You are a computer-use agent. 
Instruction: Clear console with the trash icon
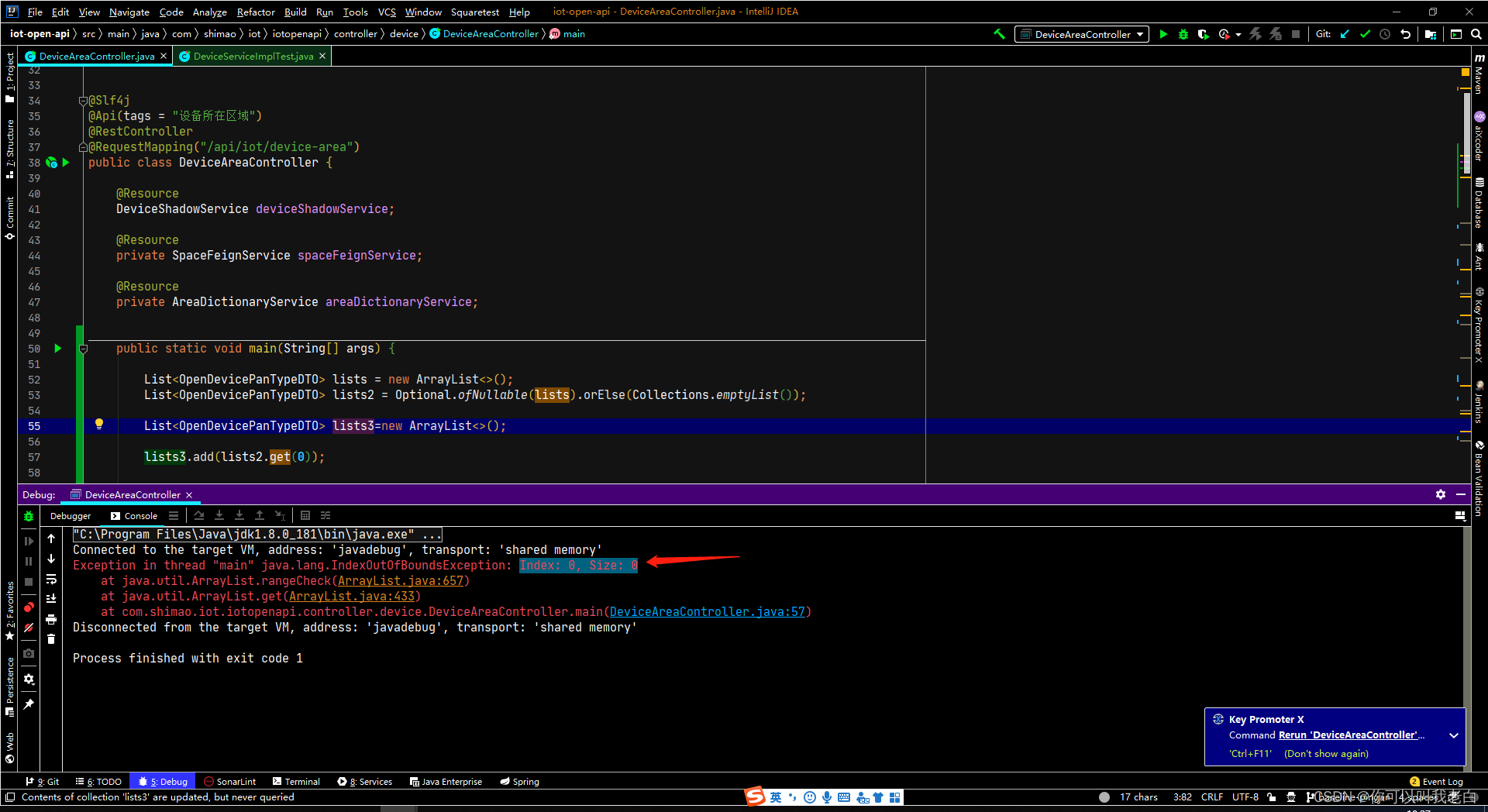coord(51,639)
